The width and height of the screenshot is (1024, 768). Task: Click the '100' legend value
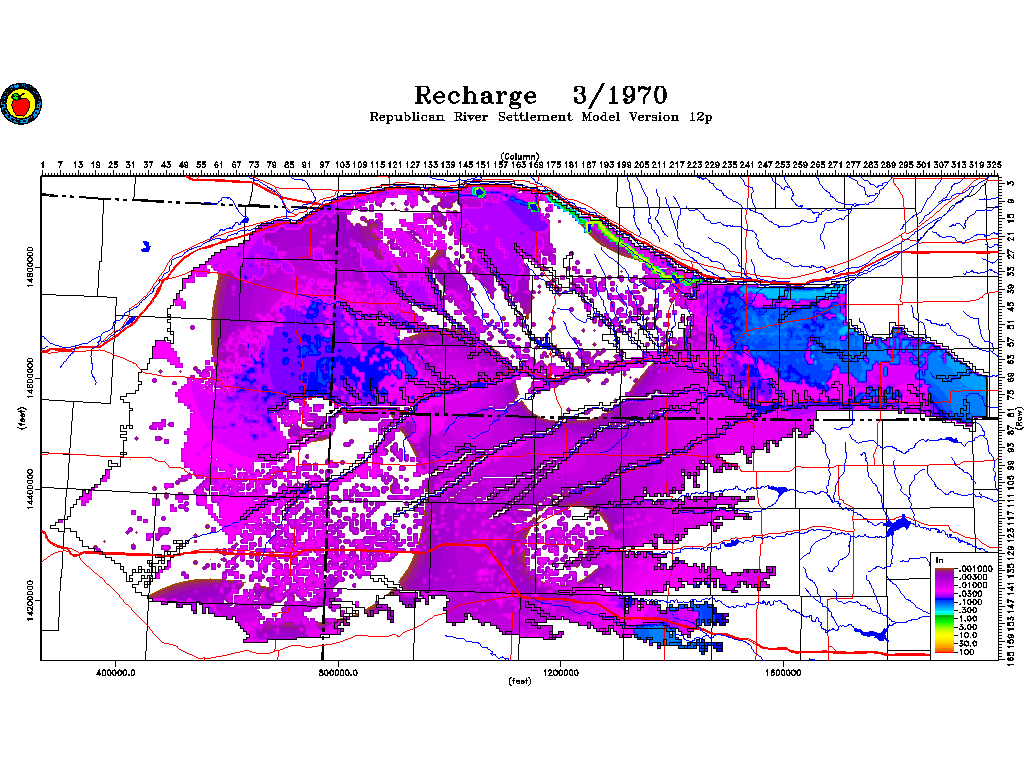[x=967, y=652]
